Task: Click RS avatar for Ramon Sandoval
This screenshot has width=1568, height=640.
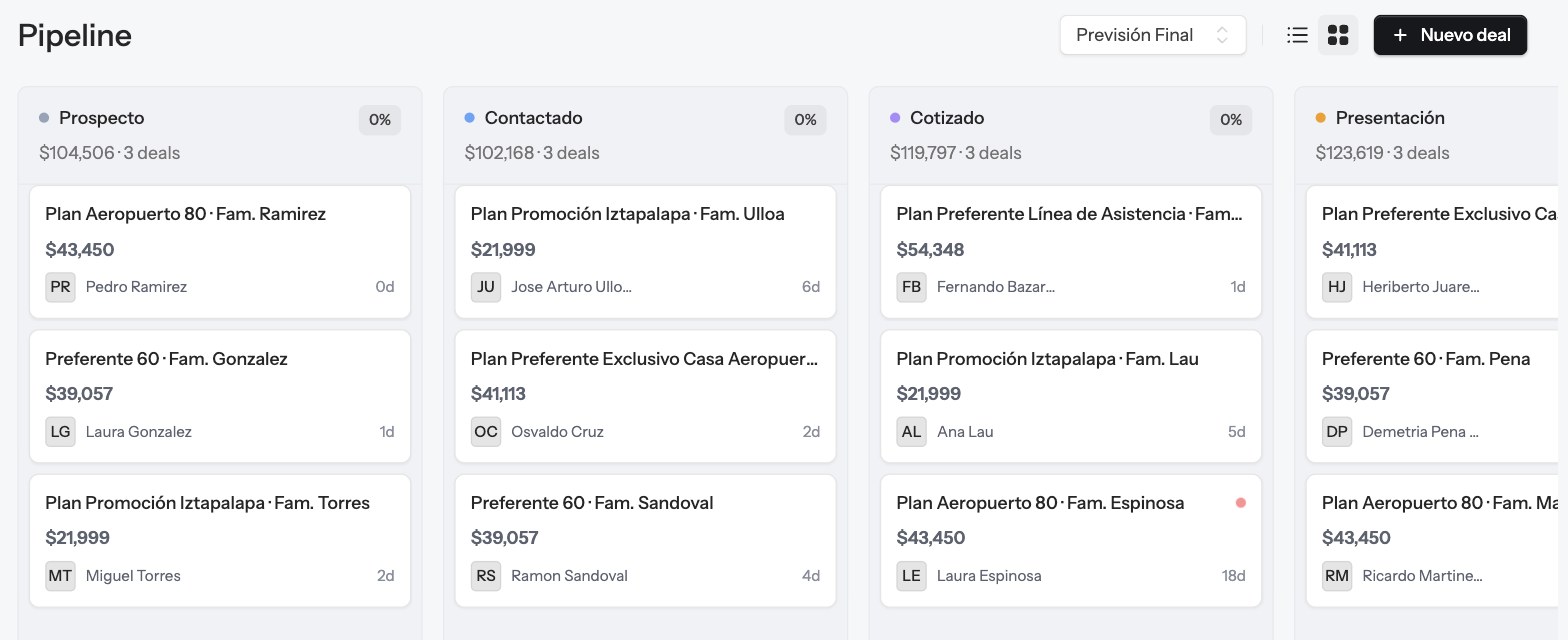Action: (486, 576)
